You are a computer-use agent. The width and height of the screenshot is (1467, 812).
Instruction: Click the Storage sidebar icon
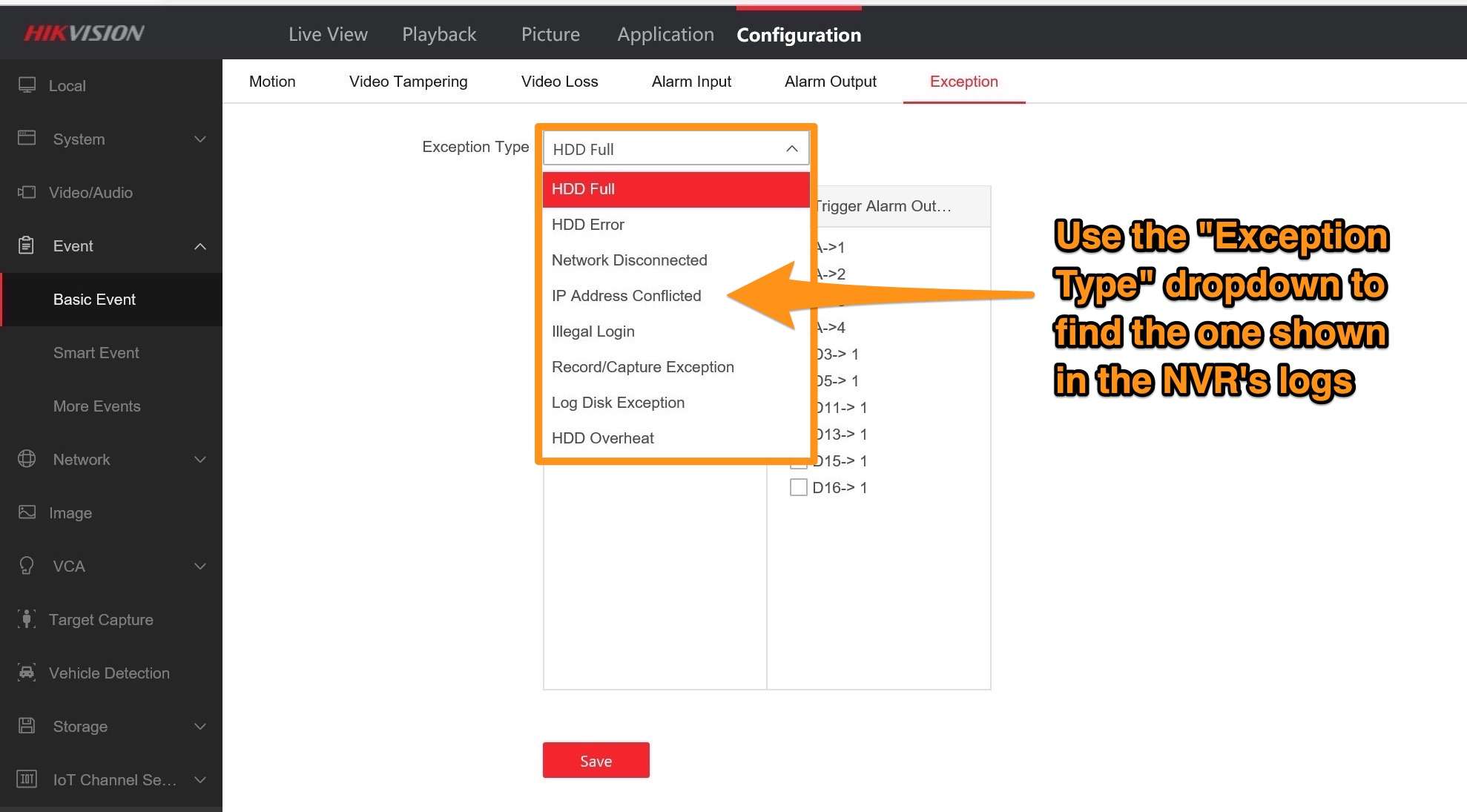tap(28, 726)
